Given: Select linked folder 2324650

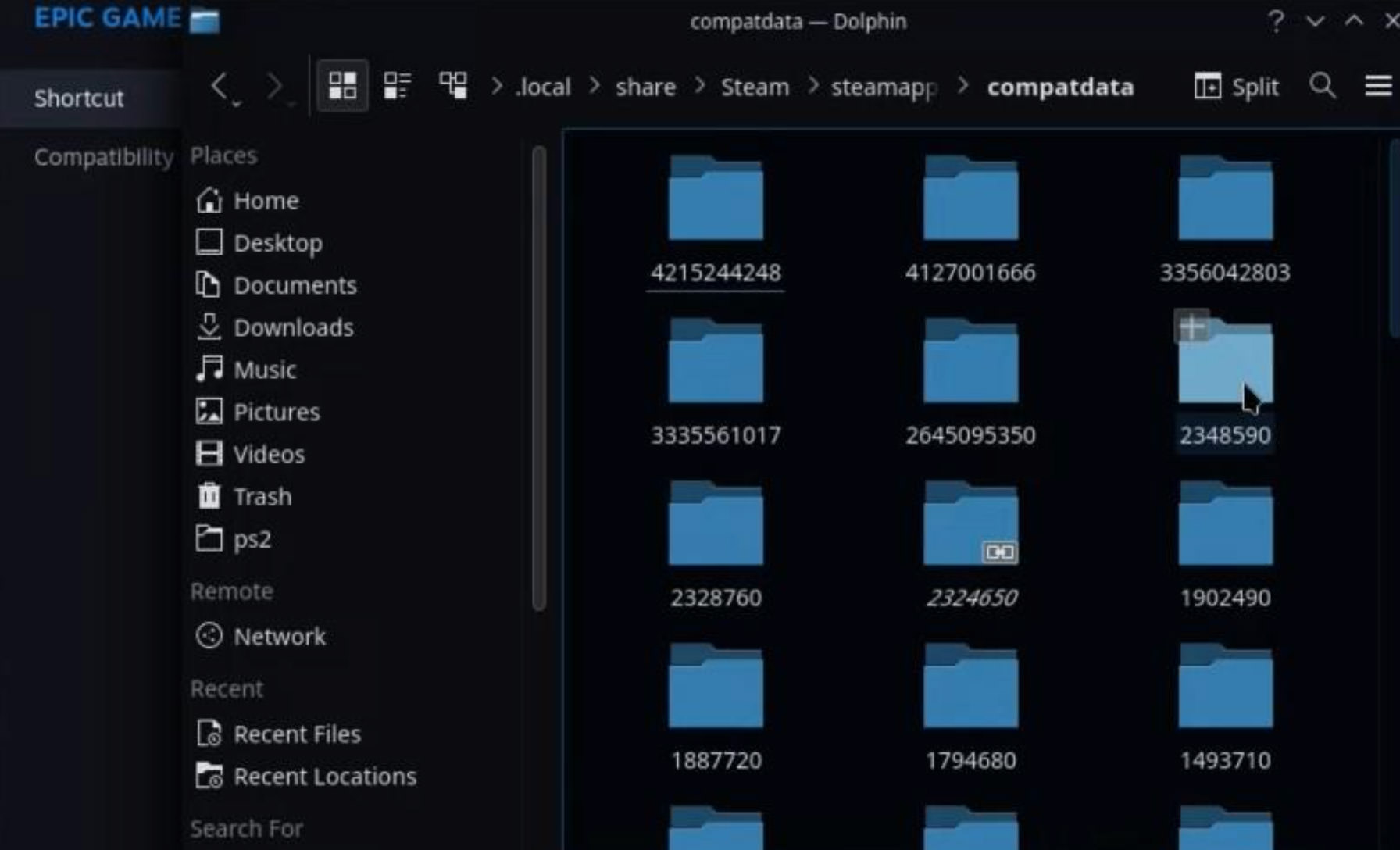Looking at the screenshot, I should coord(970,544).
